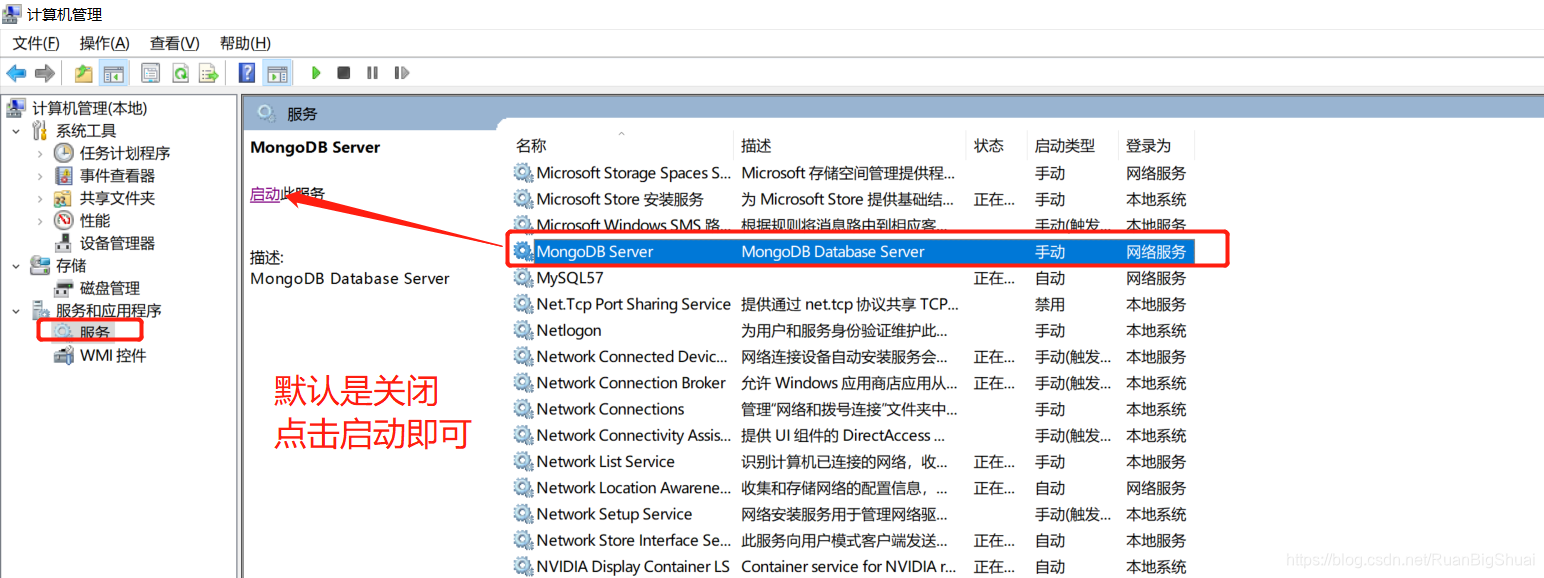
Task: Toggle Show/Hide Console Tree toolbar icon
Action: click(114, 73)
